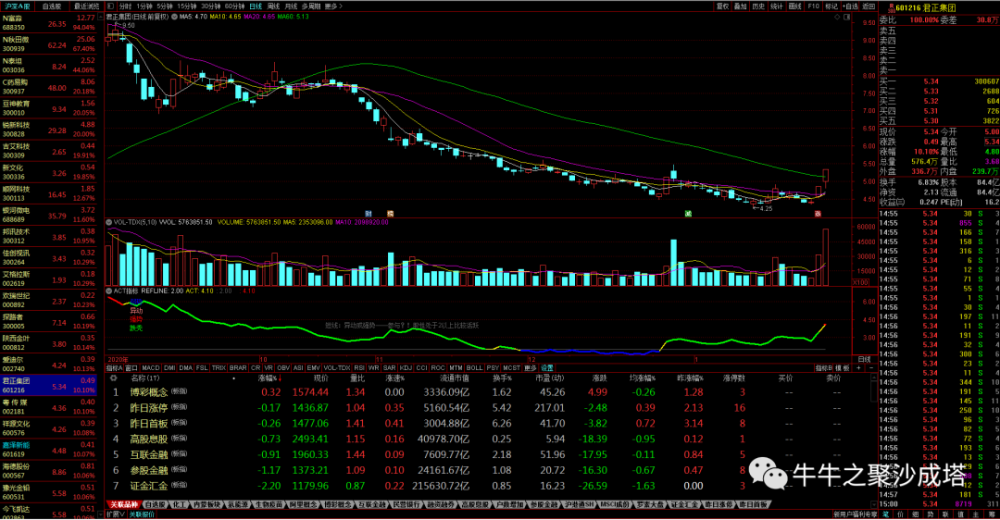Click 模板 template button

[842, 368]
